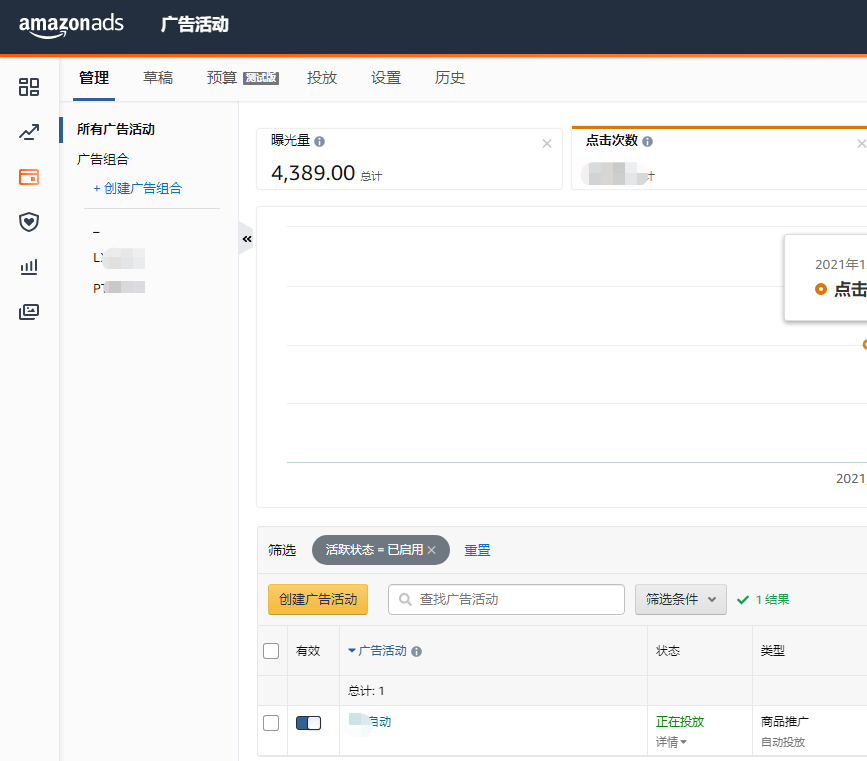
Task: Click info icon beside 广告活动 column header
Action: coord(417,651)
